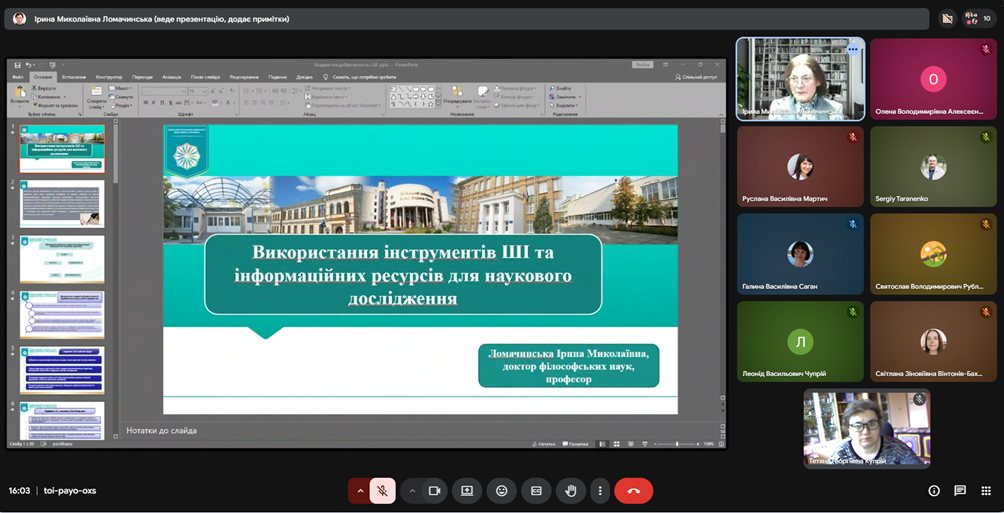Open the activities grid icon
1004x513 pixels.
986,491
